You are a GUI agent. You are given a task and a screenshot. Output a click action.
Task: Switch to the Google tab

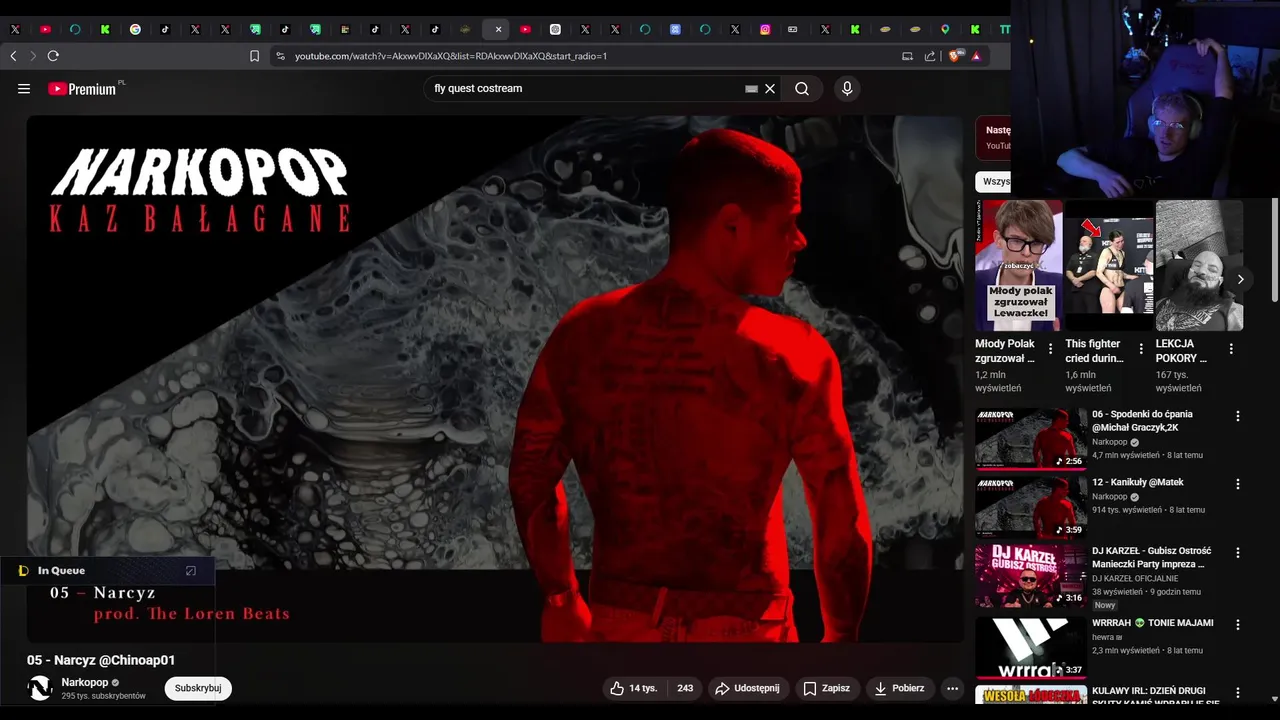click(135, 30)
